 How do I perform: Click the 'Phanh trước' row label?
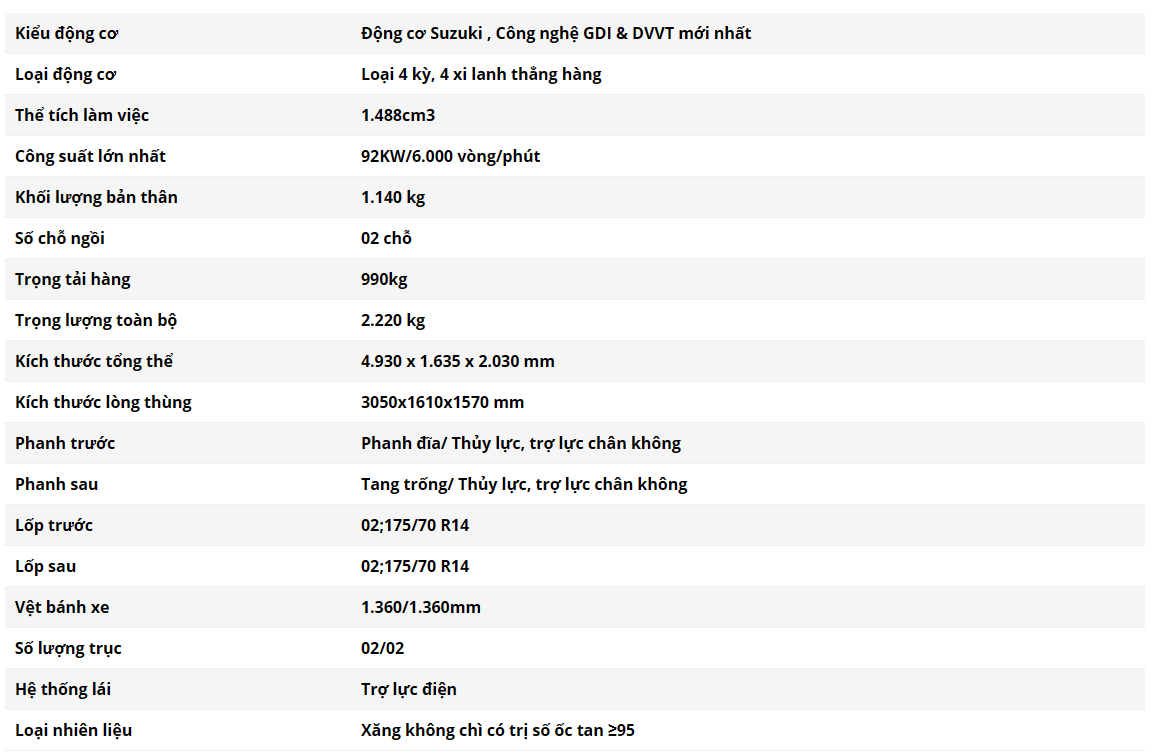point(65,443)
